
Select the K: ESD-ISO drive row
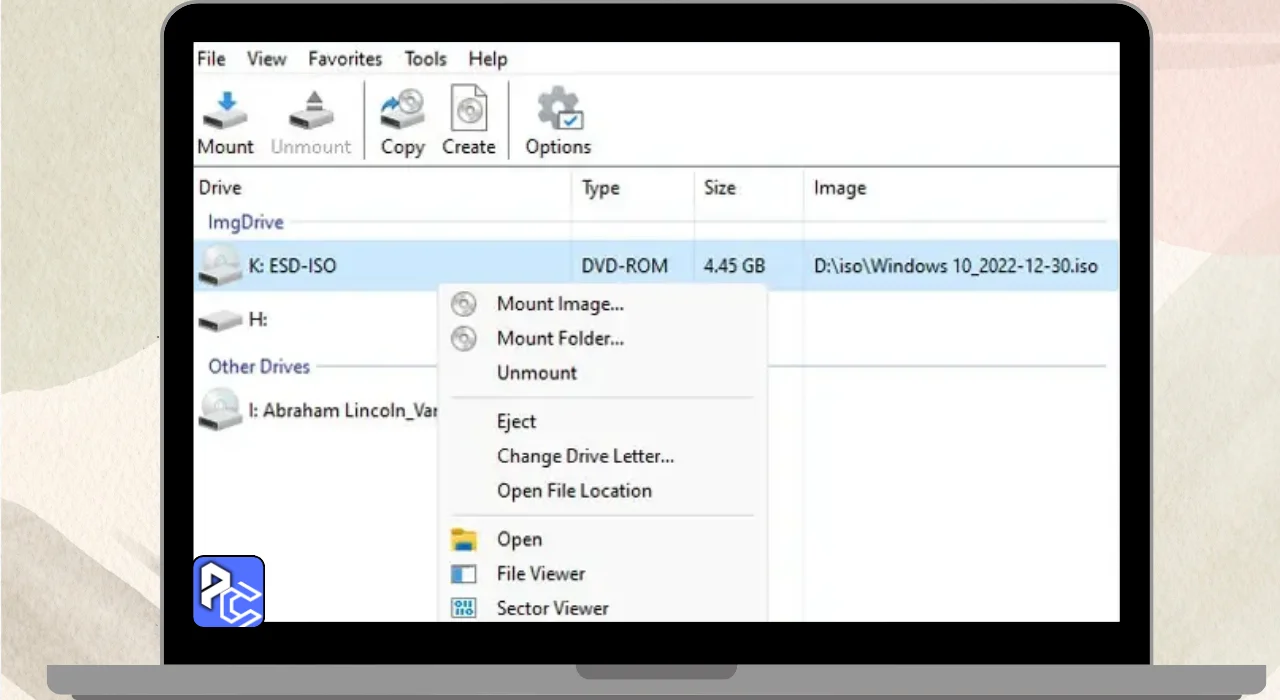656,266
